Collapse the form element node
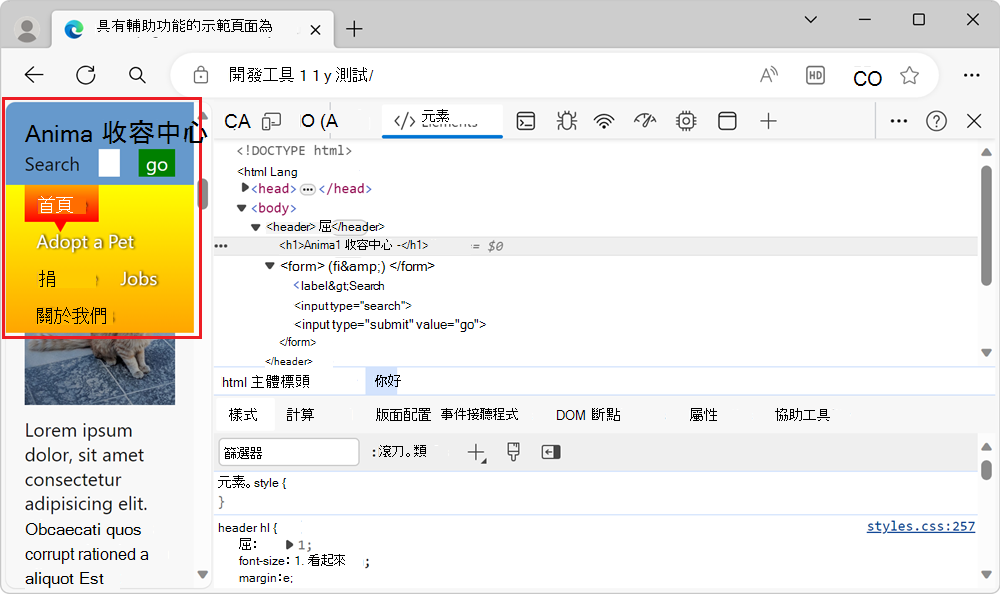 (270, 266)
